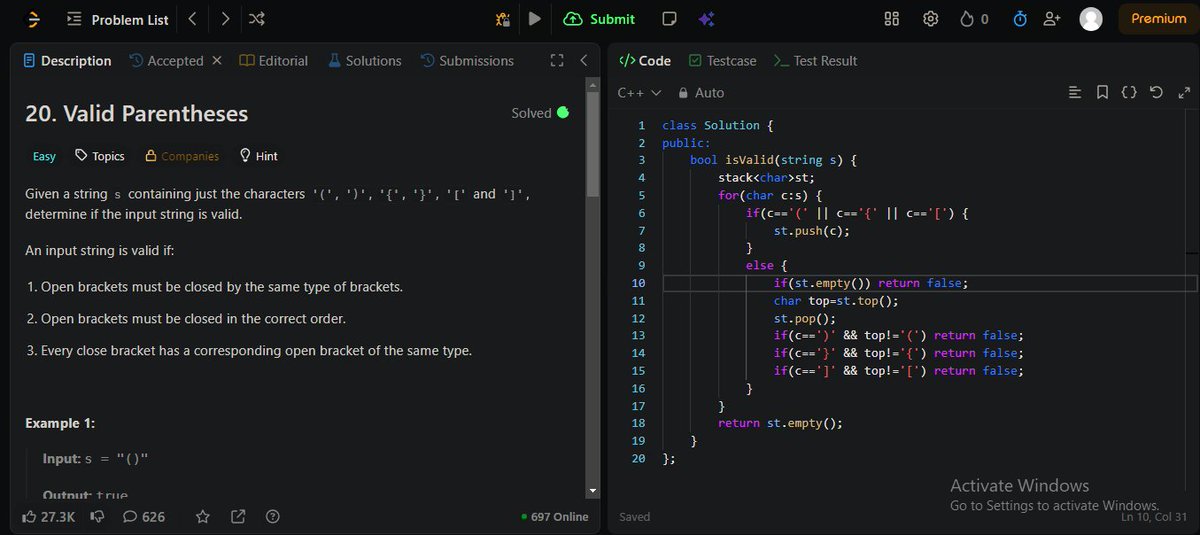Image resolution: width=1200 pixels, height=535 pixels.
Task: Click the Easy difficulty tag
Action: click(x=44, y=156)
